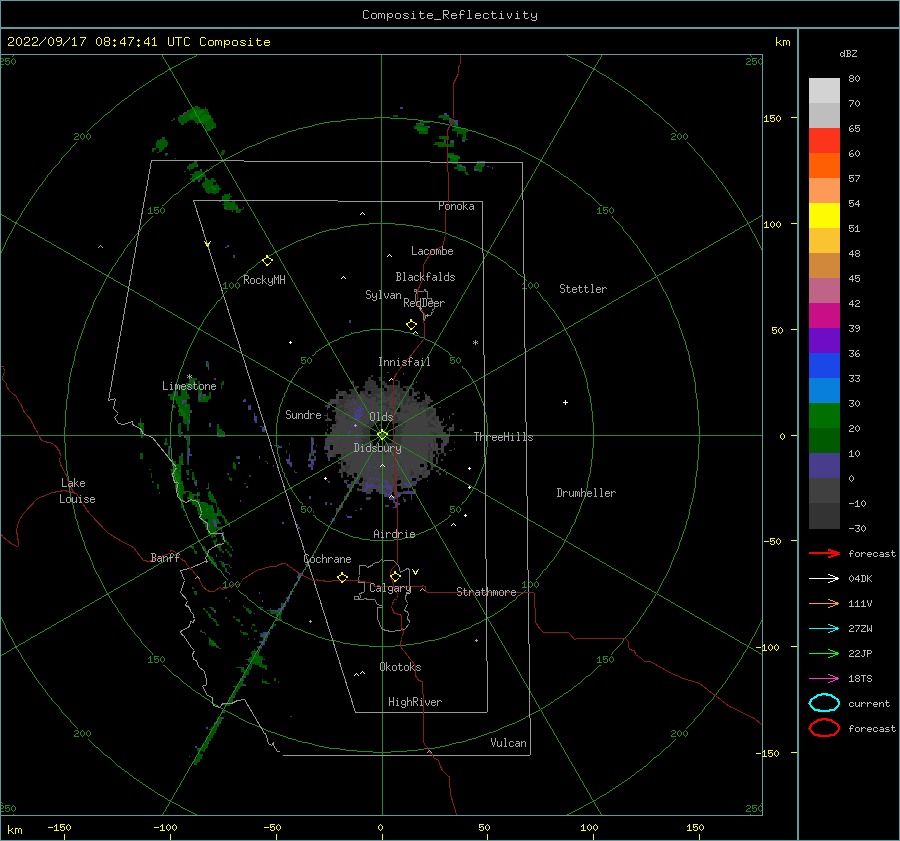Click the orange 111V arrow in legend
Viewport: 900px width, 841px height.
pos(824,603)
